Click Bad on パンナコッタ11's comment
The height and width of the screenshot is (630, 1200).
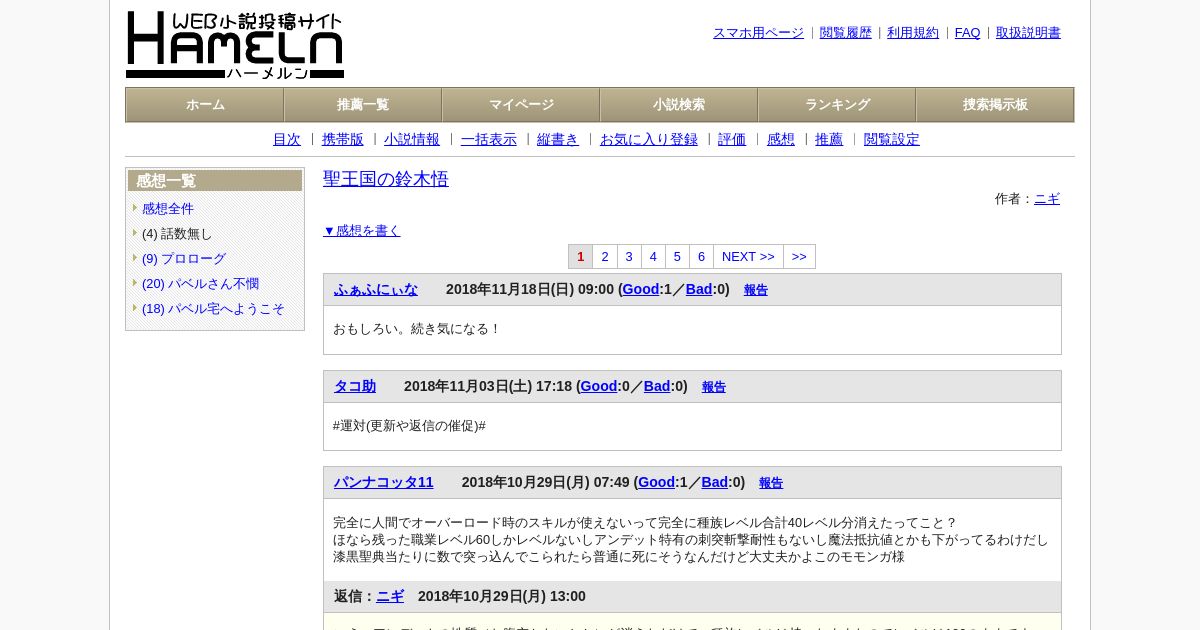[x=715, y=483]
